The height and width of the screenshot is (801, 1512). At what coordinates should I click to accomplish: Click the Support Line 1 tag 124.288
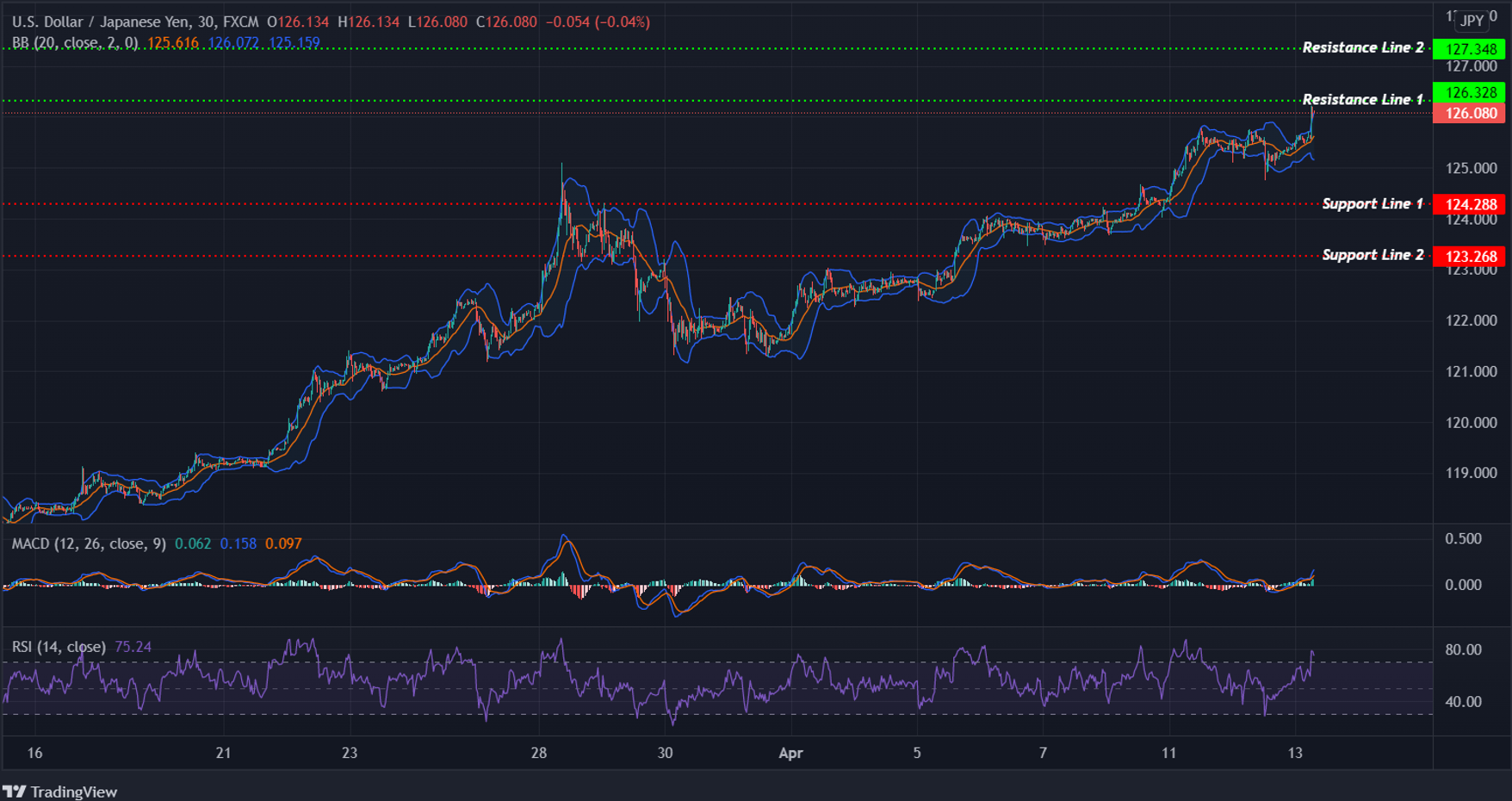pyautogui.click(x=1468, y=204)
